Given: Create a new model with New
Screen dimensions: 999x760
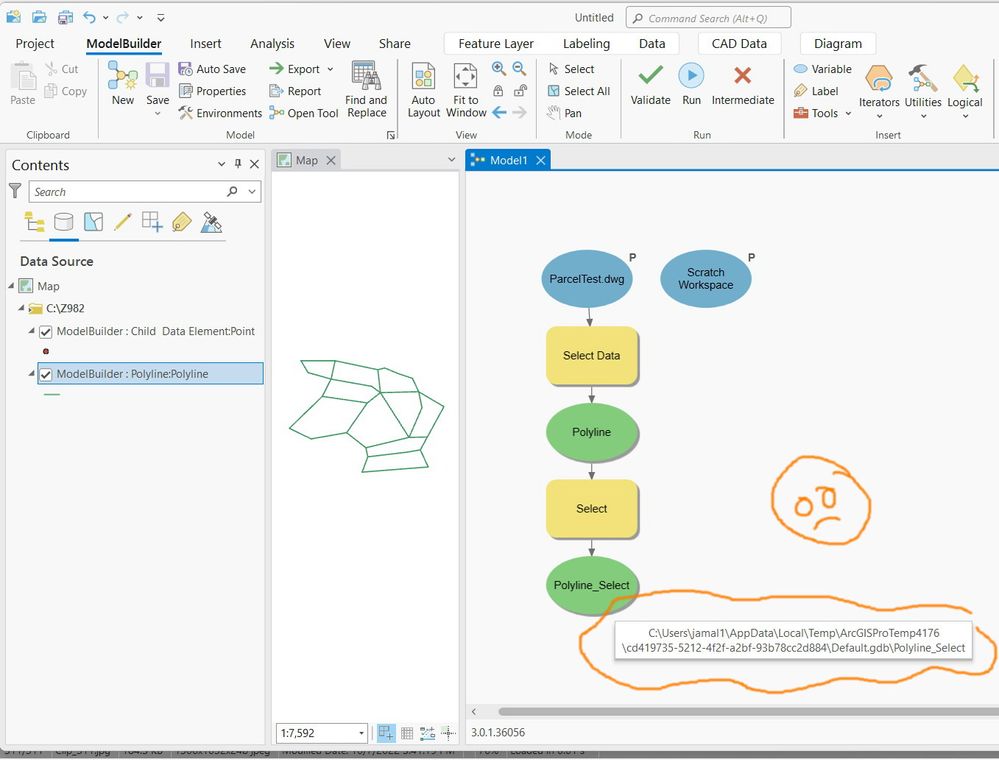Looking at the screenshot, I should 122,83.
